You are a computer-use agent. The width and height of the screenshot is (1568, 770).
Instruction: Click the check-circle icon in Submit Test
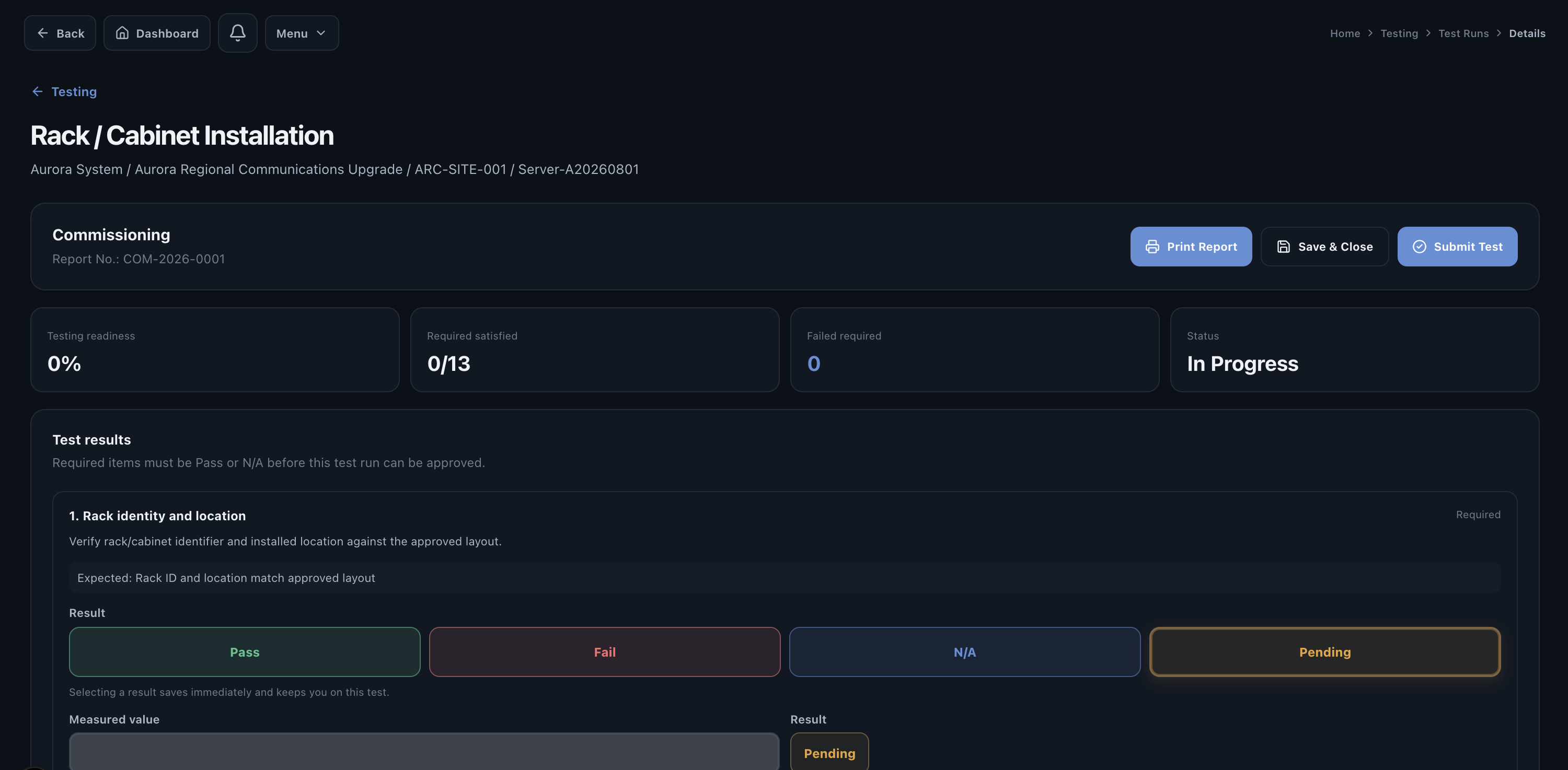(1419, 247)
